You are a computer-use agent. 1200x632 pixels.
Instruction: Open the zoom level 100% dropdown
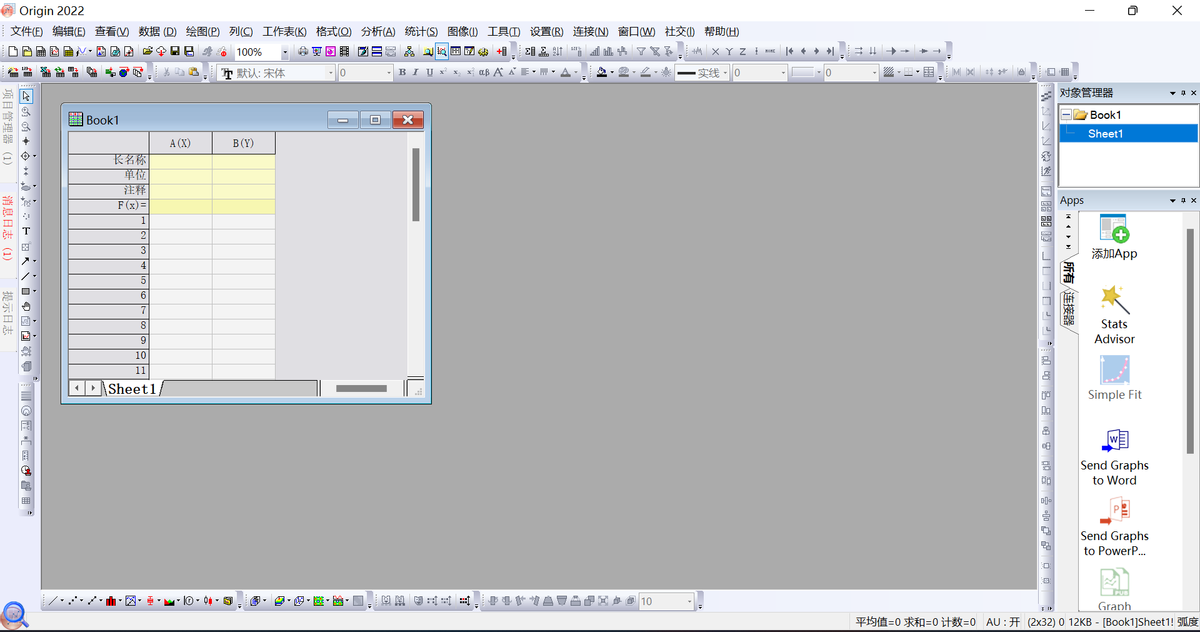coord(285,52)
